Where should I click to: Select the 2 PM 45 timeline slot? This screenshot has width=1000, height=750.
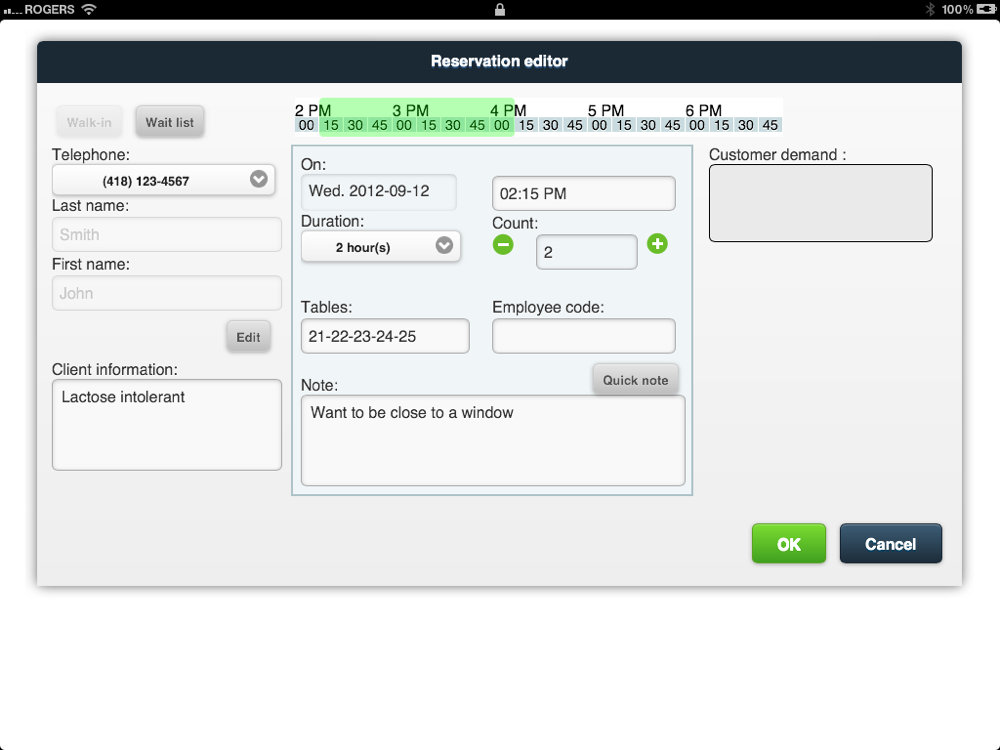tap(379, 125)
